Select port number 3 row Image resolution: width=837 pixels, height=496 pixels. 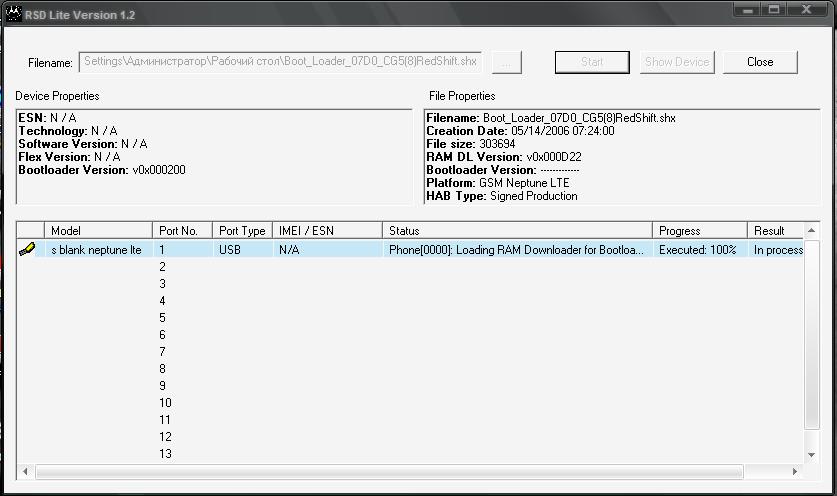[x=162, y=284]
